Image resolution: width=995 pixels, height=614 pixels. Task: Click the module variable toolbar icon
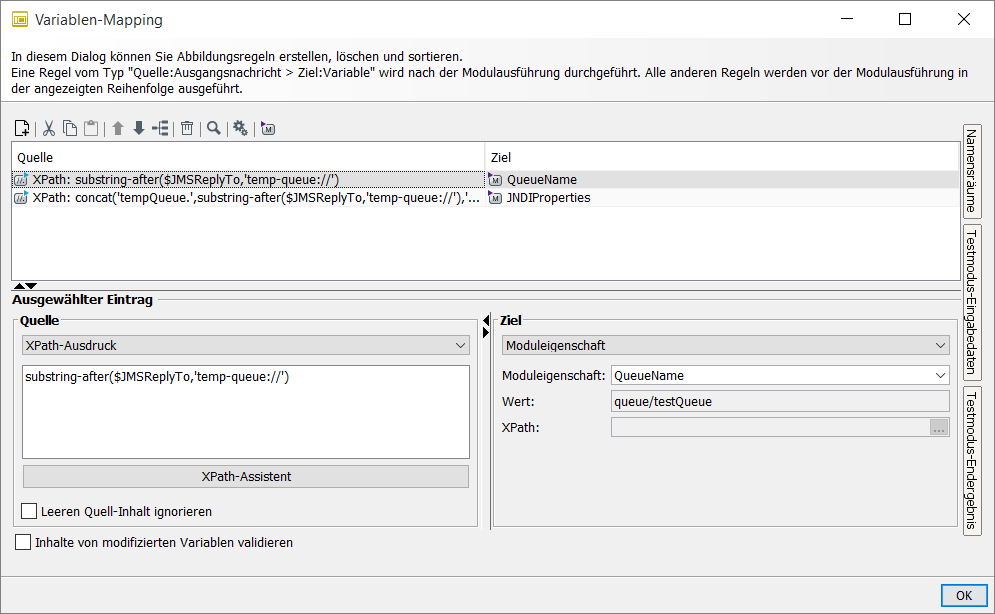(x=267, y=128)
